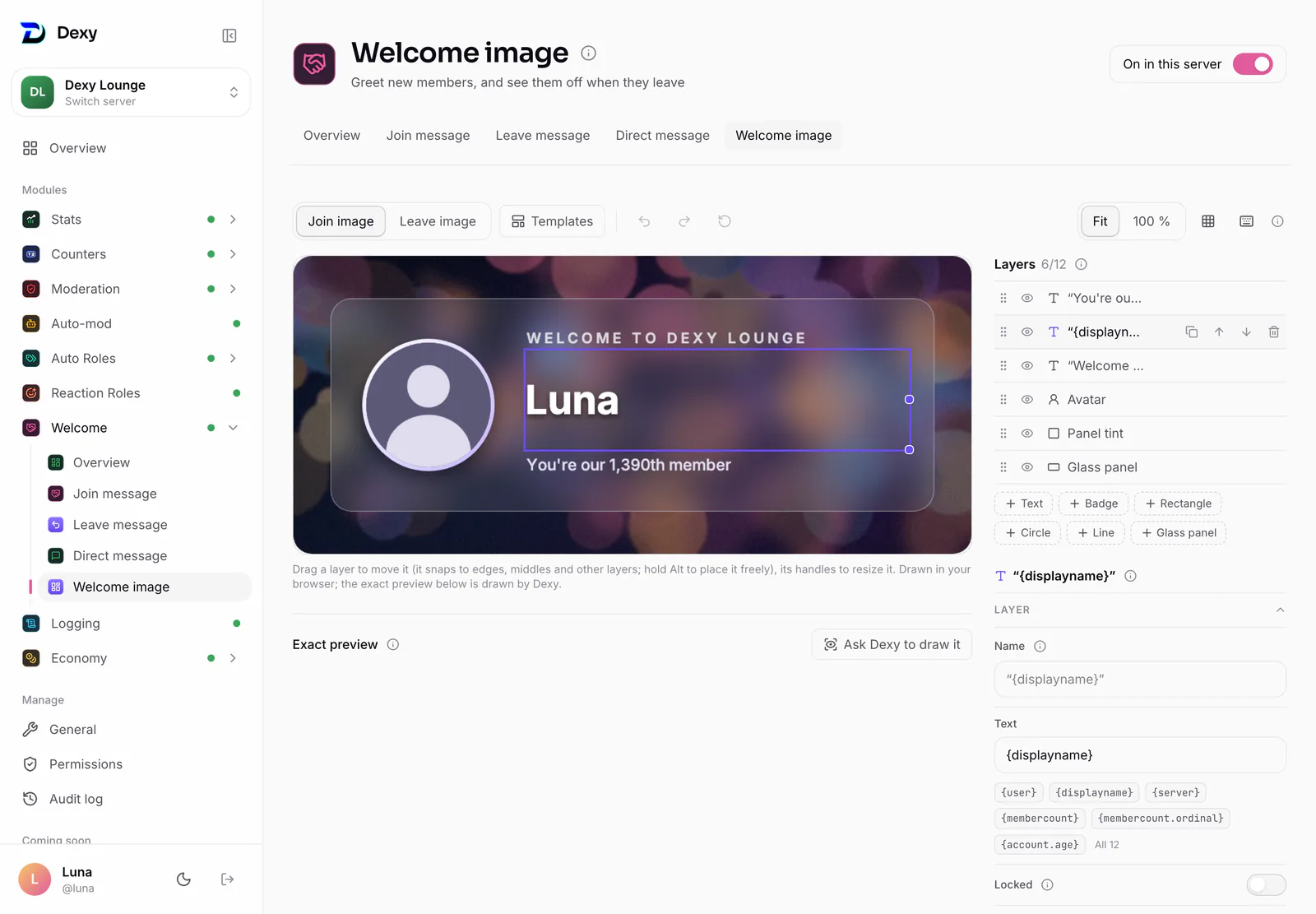This screenshot has height=914, width=1316.
Task: Grab the drag handle of the Avatar layer
Action: [x=1003, y=400]
